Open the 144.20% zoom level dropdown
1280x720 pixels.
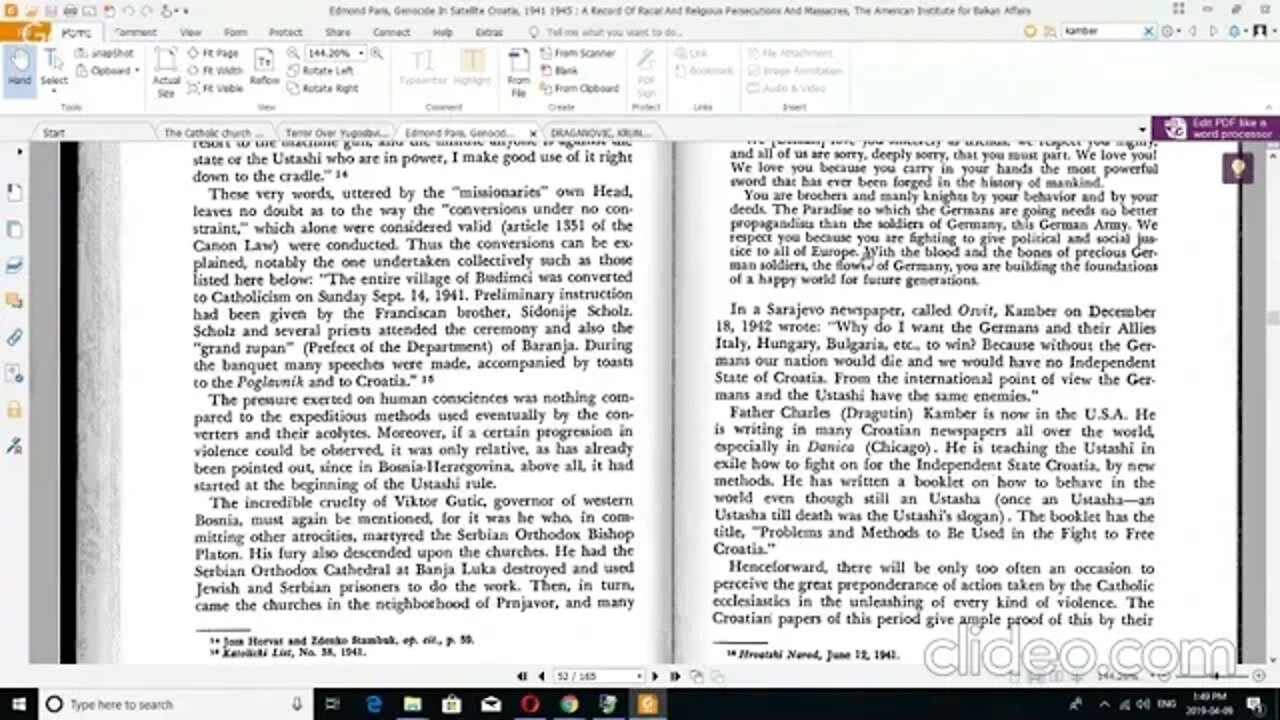(x=360, y=52)
